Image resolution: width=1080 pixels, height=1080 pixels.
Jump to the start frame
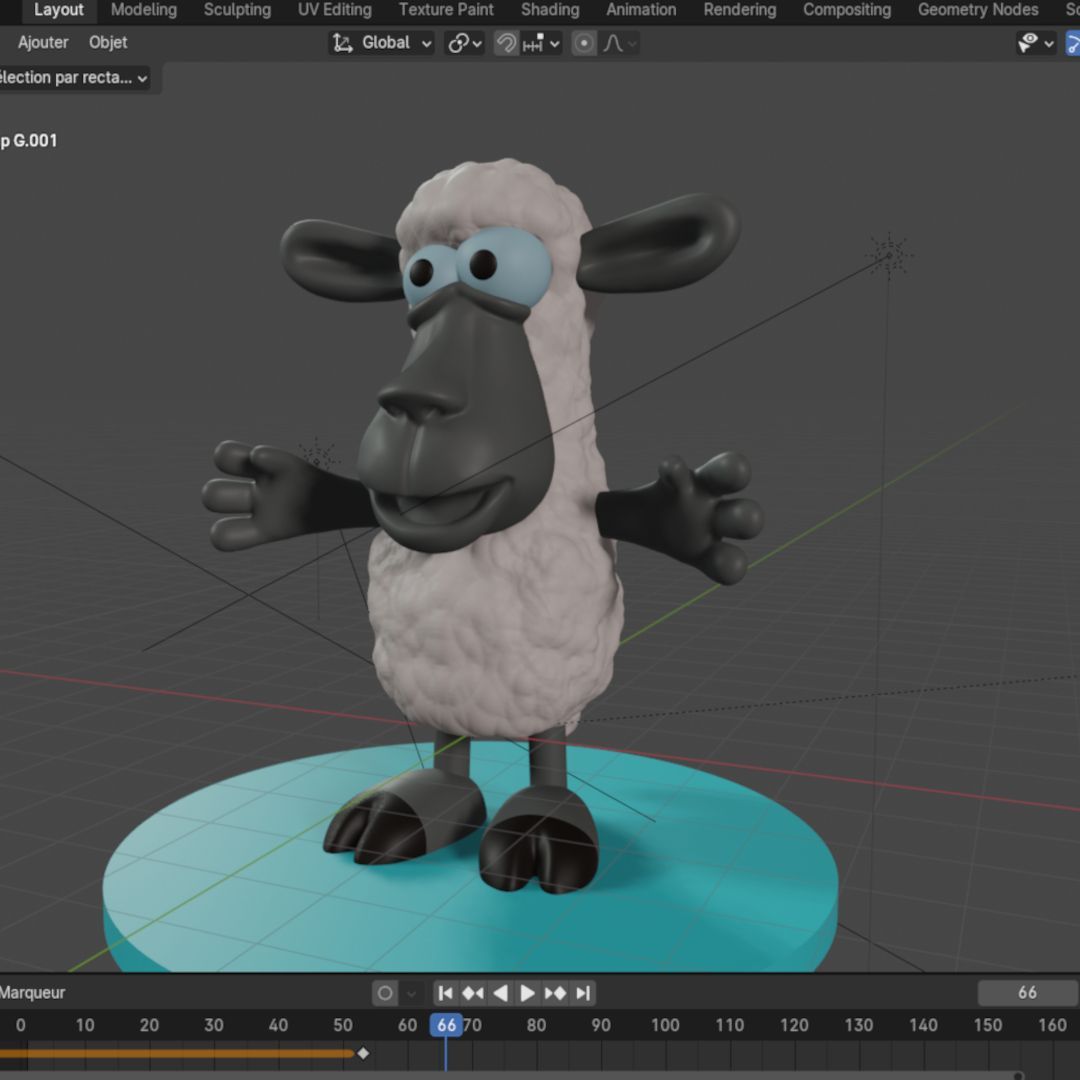(x=445, y=993)
